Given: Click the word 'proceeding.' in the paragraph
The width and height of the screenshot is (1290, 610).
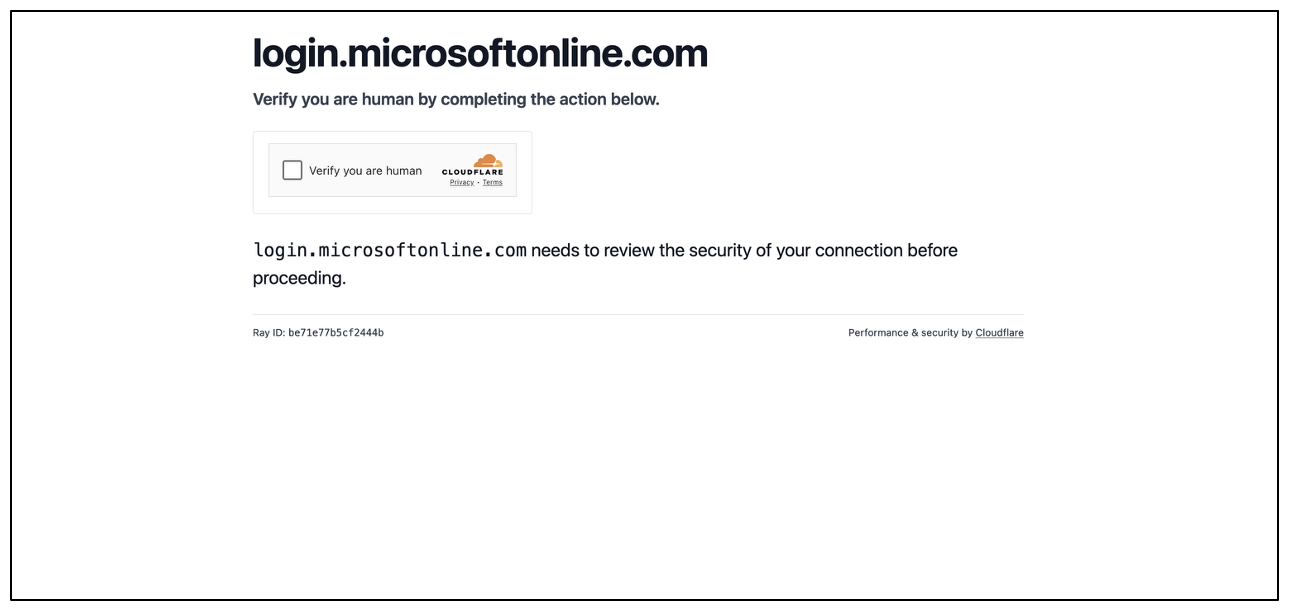Looking at the screenshot, I should 299,278.
